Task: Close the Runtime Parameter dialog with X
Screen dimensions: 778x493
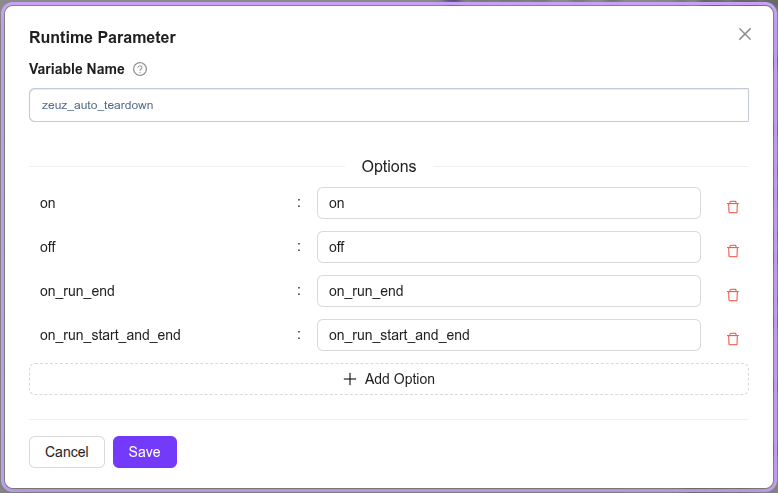Action: click(x=745, y=34)
